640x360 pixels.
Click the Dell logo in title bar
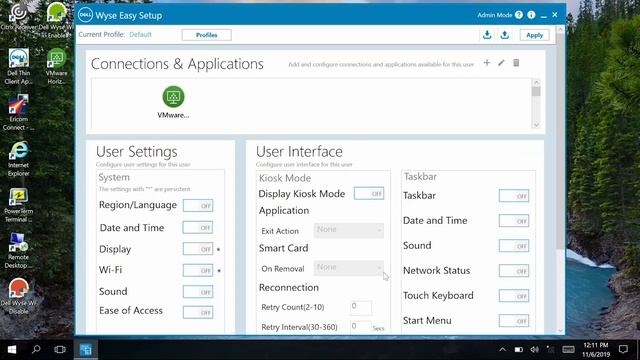point(85,15)
